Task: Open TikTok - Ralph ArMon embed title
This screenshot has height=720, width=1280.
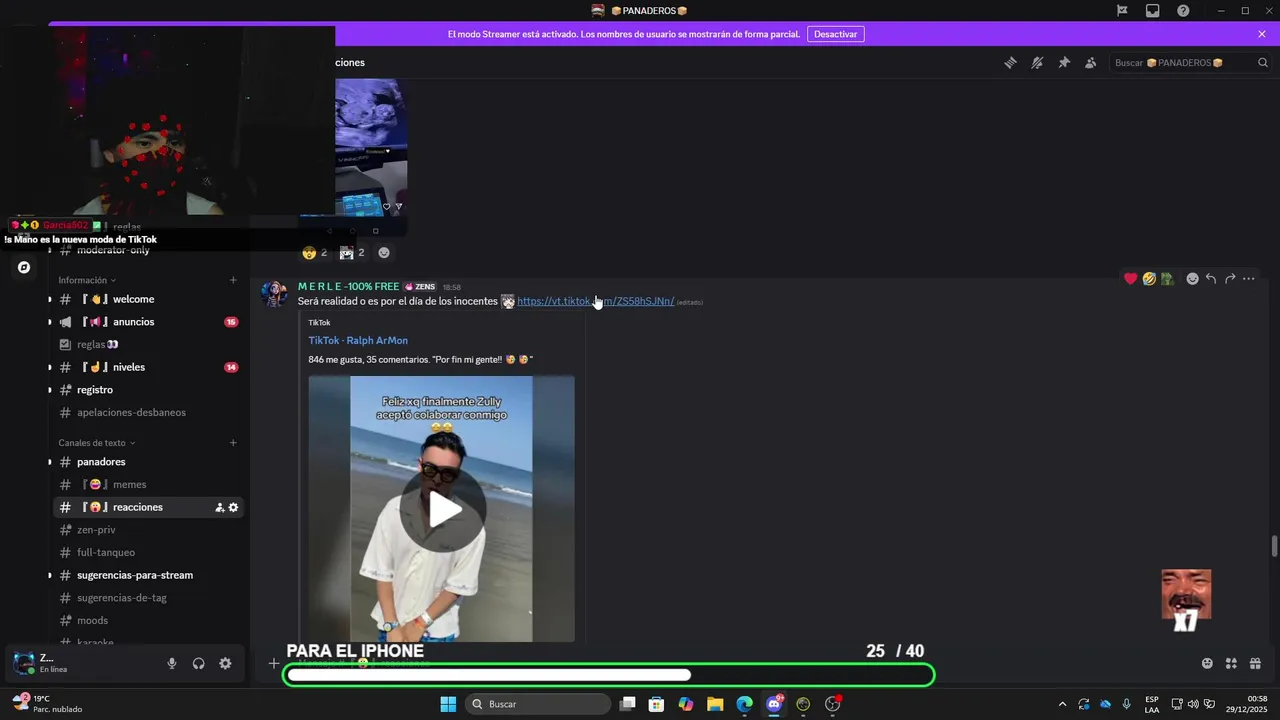Action: 358,340
